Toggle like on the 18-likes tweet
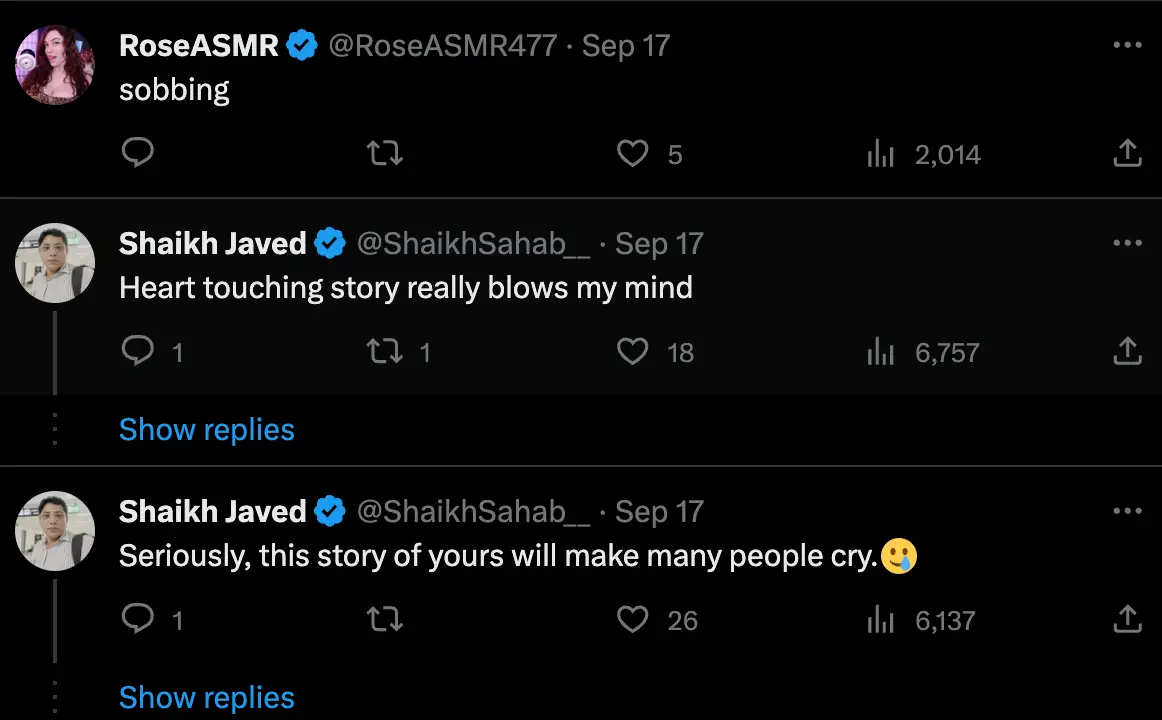 tap(632, 351)
